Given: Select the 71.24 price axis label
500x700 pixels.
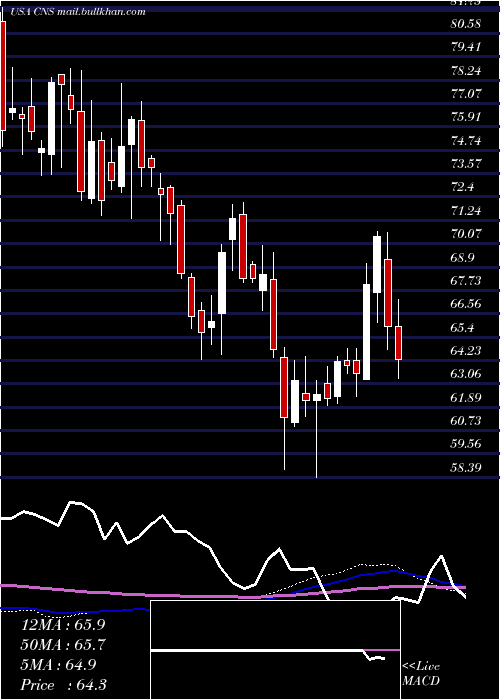Looking at the screenshot, I should click(466, 210).
